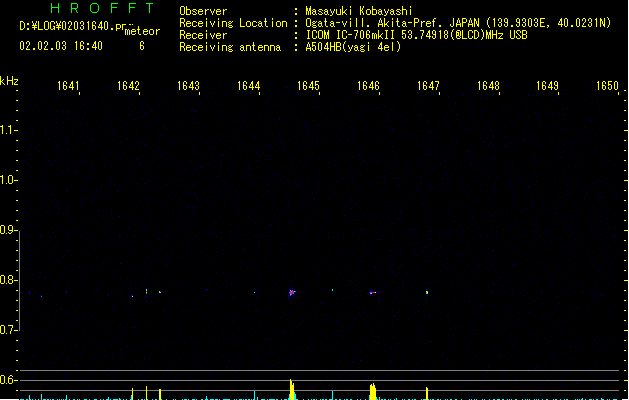
Task: Click the 1.1 frequency axis label
Action: tap(8, 130)
